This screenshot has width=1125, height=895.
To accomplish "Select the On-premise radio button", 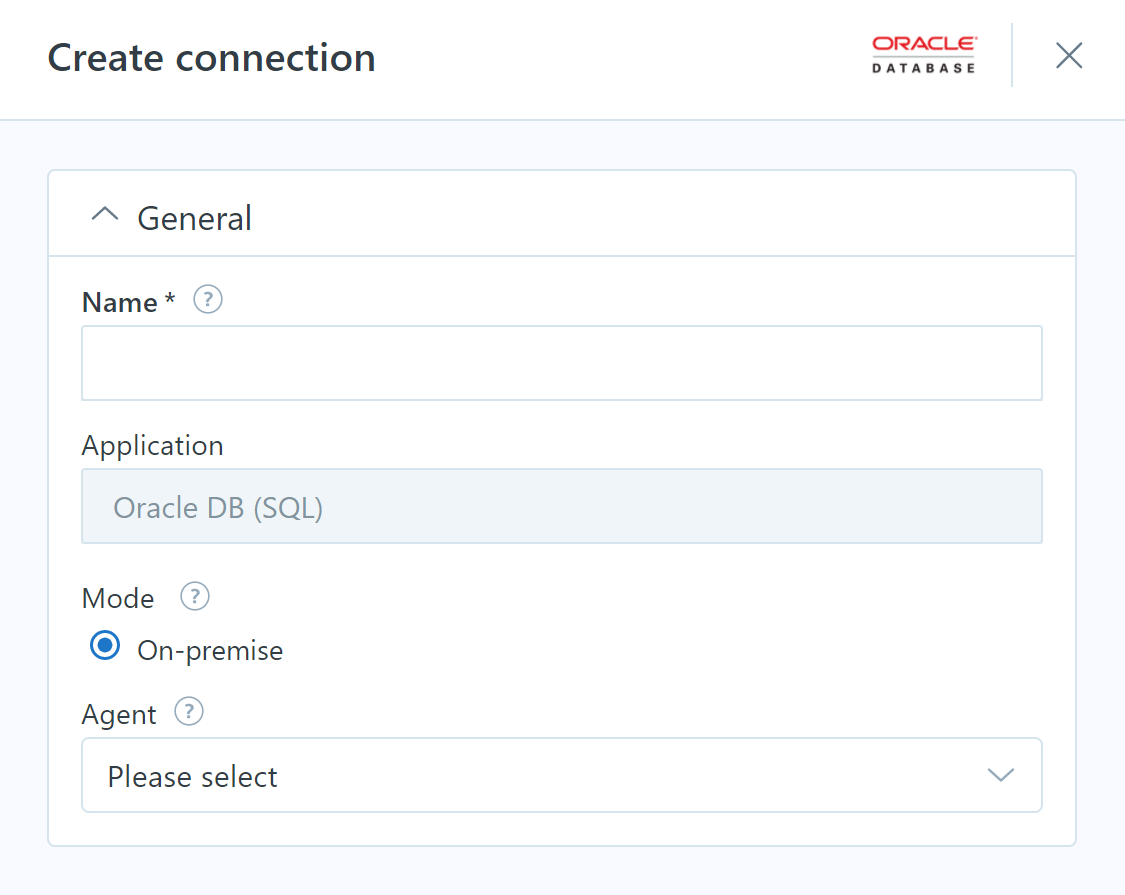I will click(x=104, y=646).
